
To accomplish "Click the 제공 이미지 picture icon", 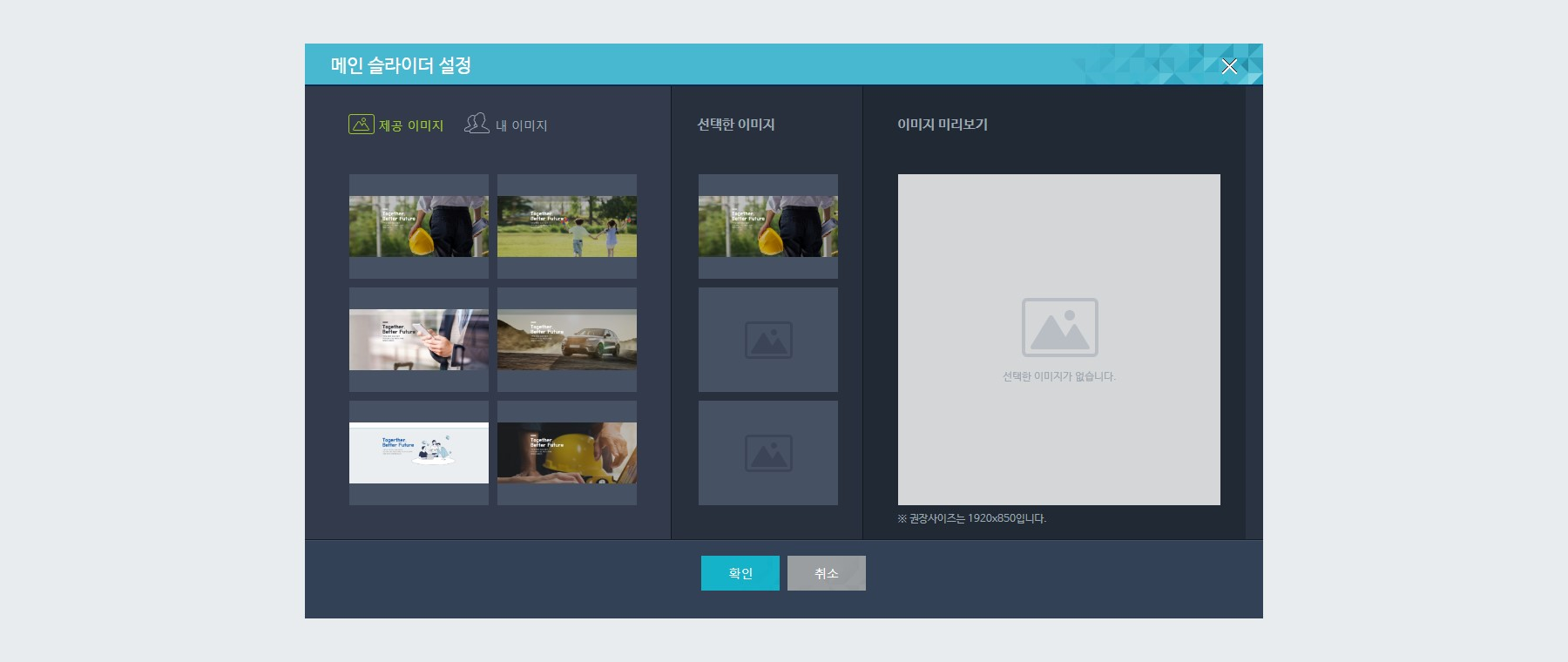I will pyautogui.click(x=362, y=125).
